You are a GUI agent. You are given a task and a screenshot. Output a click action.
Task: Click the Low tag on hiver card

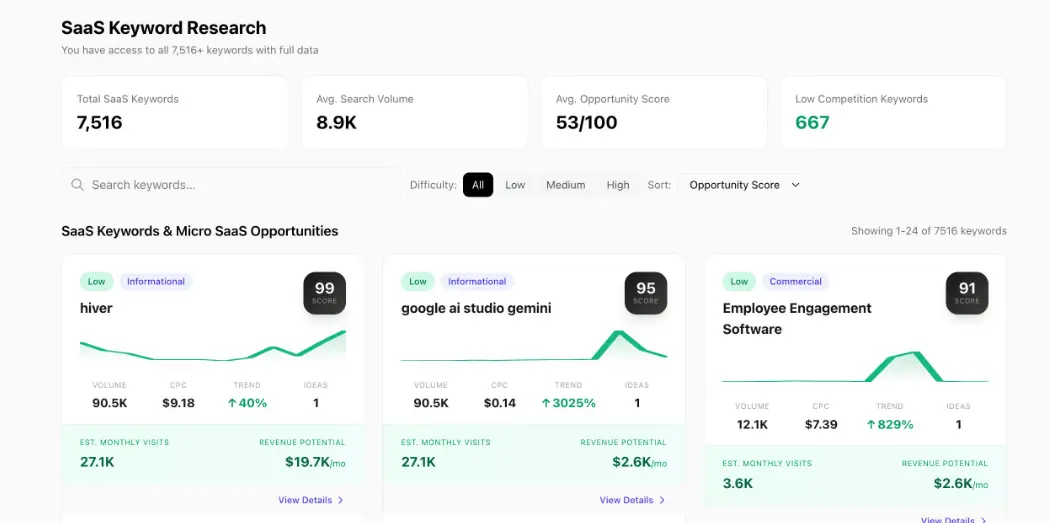[96, 281]
